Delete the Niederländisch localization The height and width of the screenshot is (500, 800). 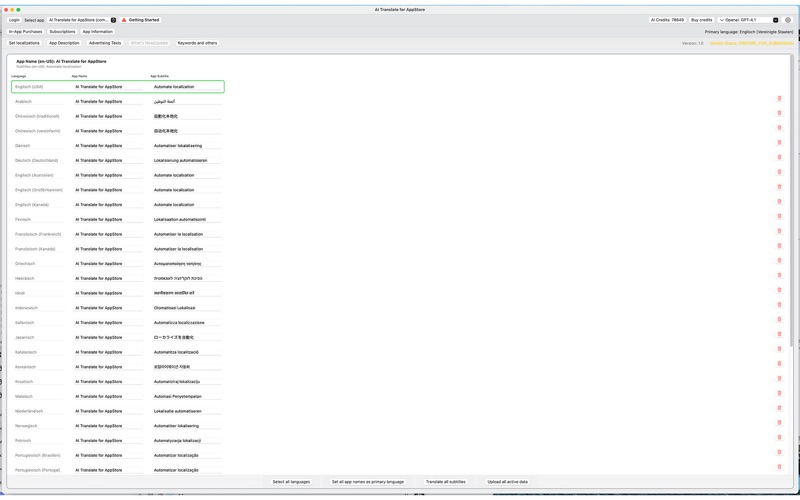pos(779,408)
